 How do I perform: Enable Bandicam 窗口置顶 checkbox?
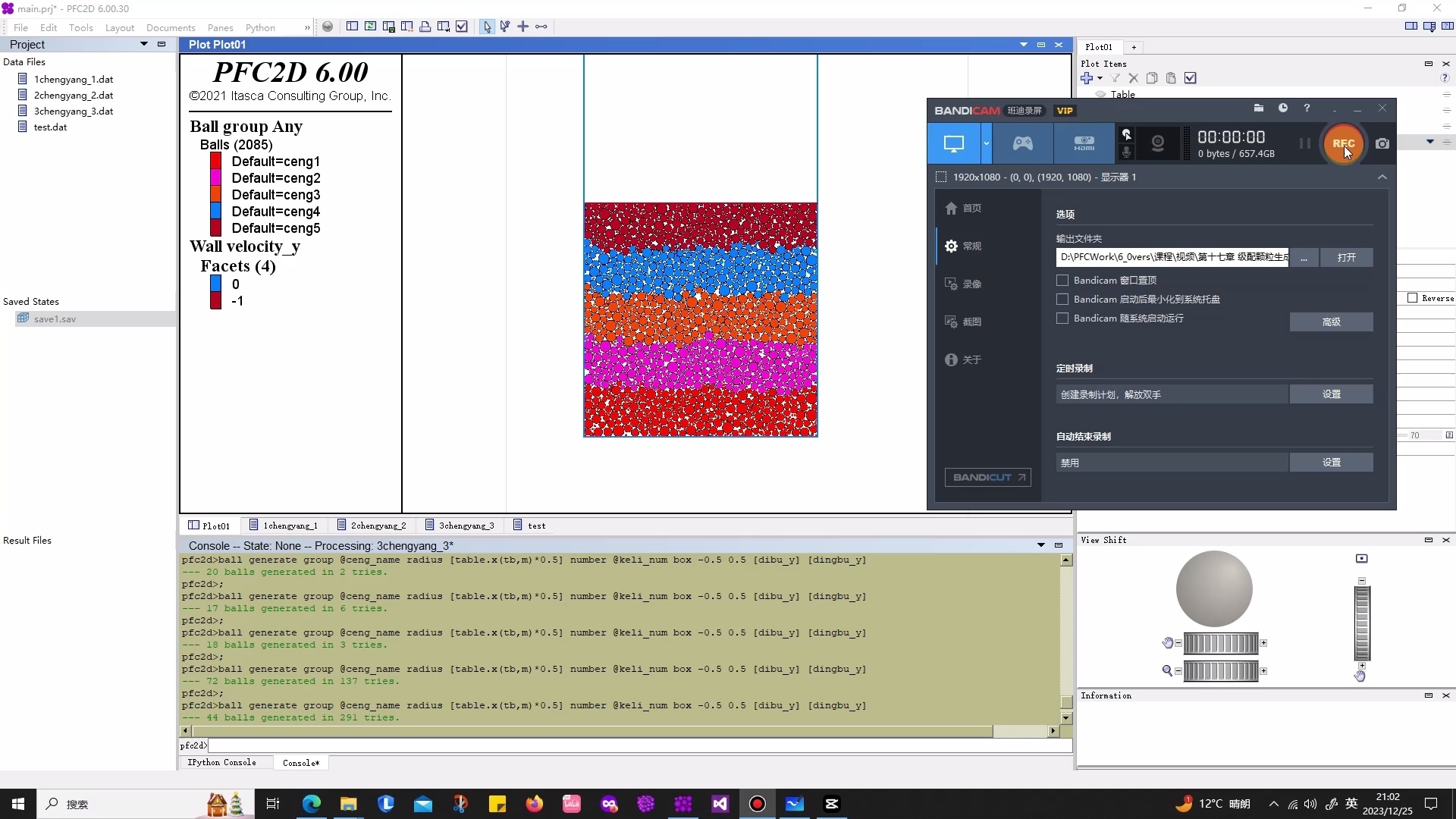(1062, 281)
